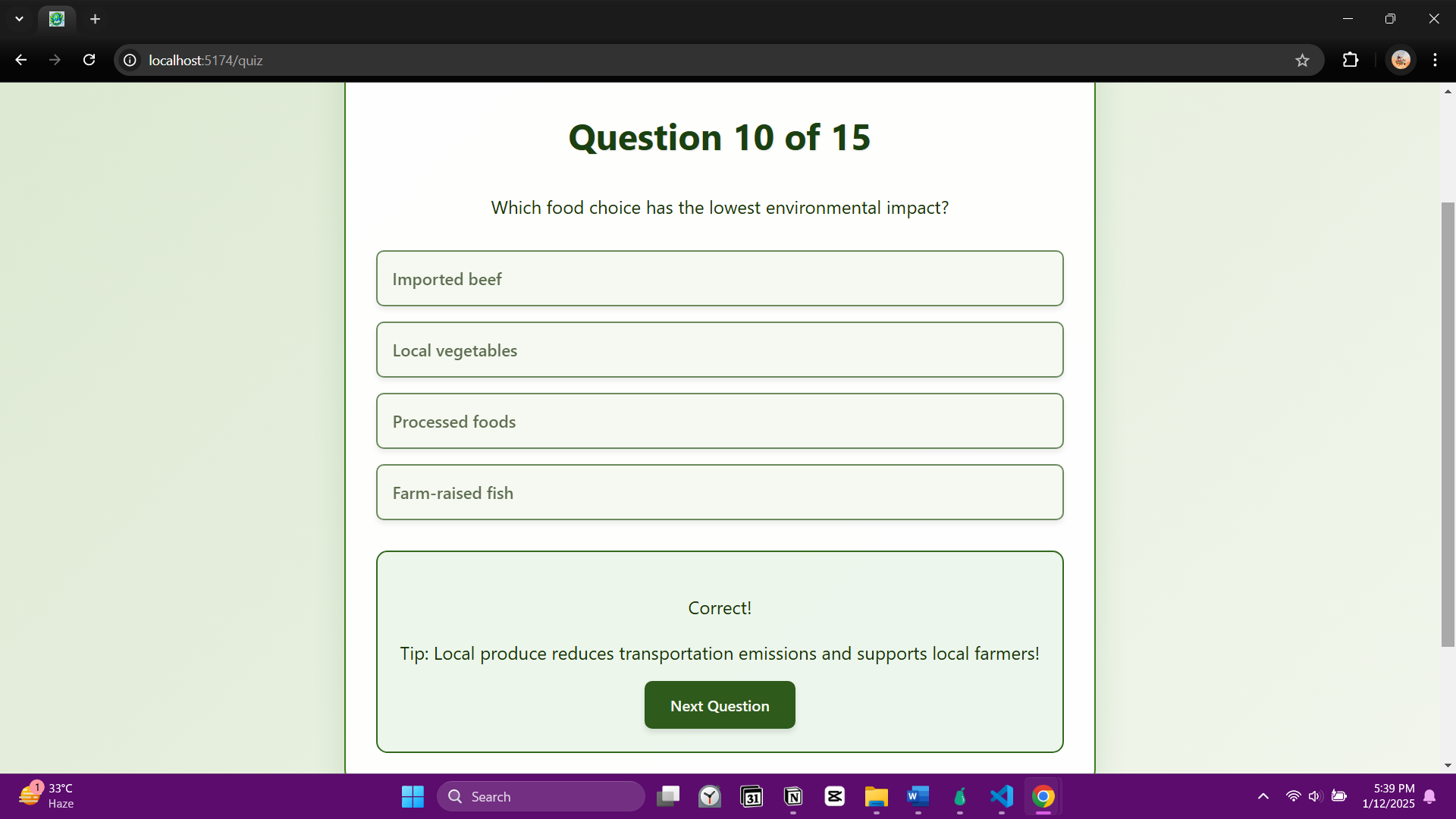Screen dimensions: 1456x819
Task: Open a new browser tab
Action: 95,19
